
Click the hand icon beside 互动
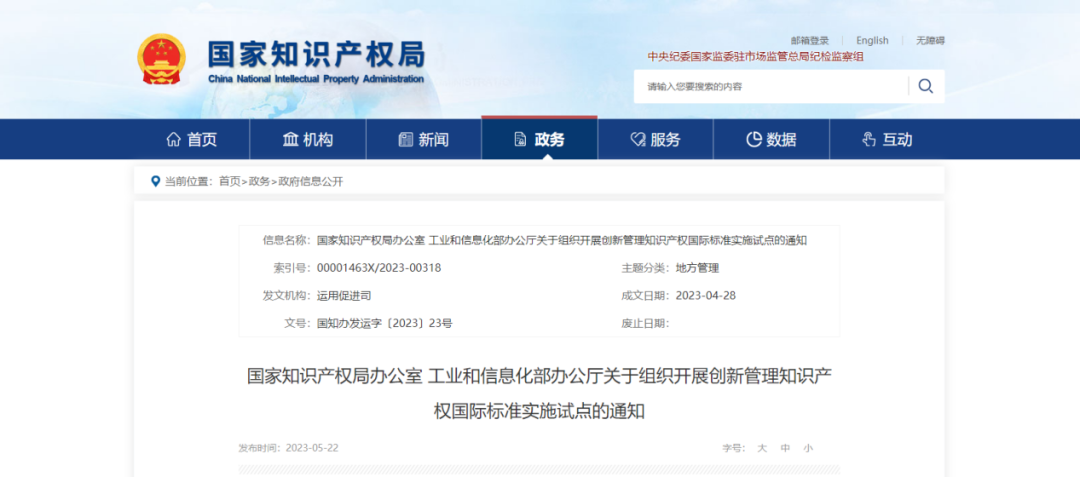point(869,140)
